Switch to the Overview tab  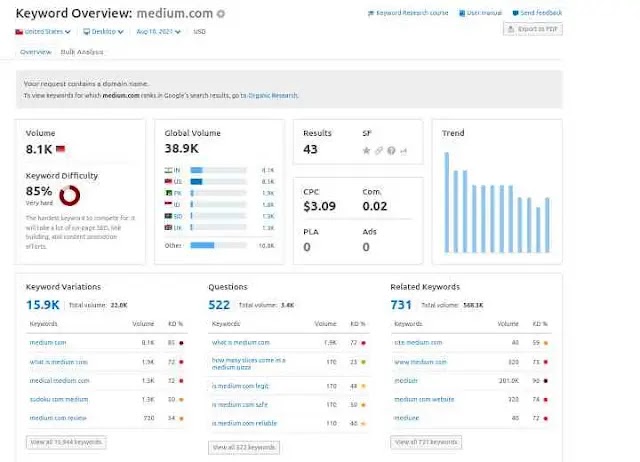click(36, 52)
